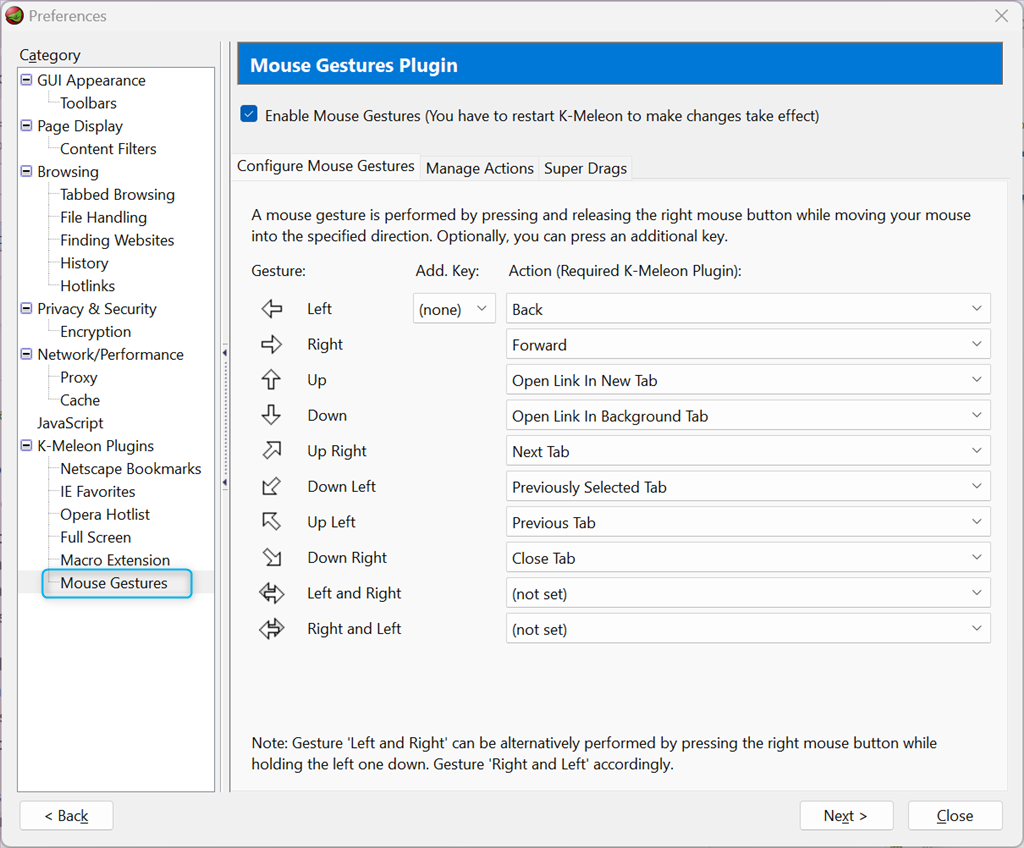The width and height of the screenshot is (1024, 848).
Task: Select Browsing in the category tree
Action: point(68,172)
